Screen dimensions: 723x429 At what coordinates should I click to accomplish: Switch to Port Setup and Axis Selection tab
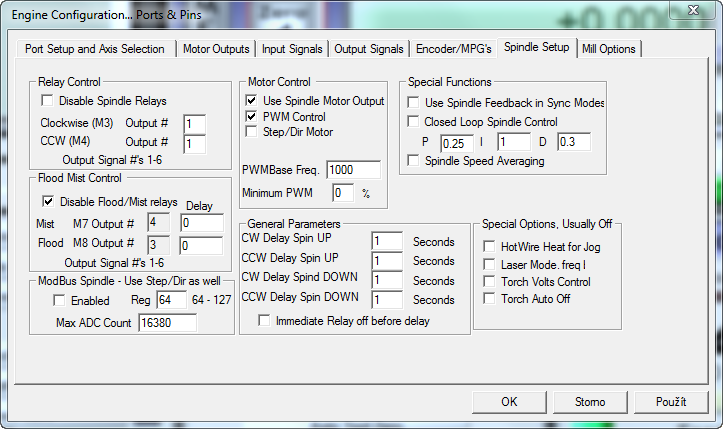pos(94,48)
